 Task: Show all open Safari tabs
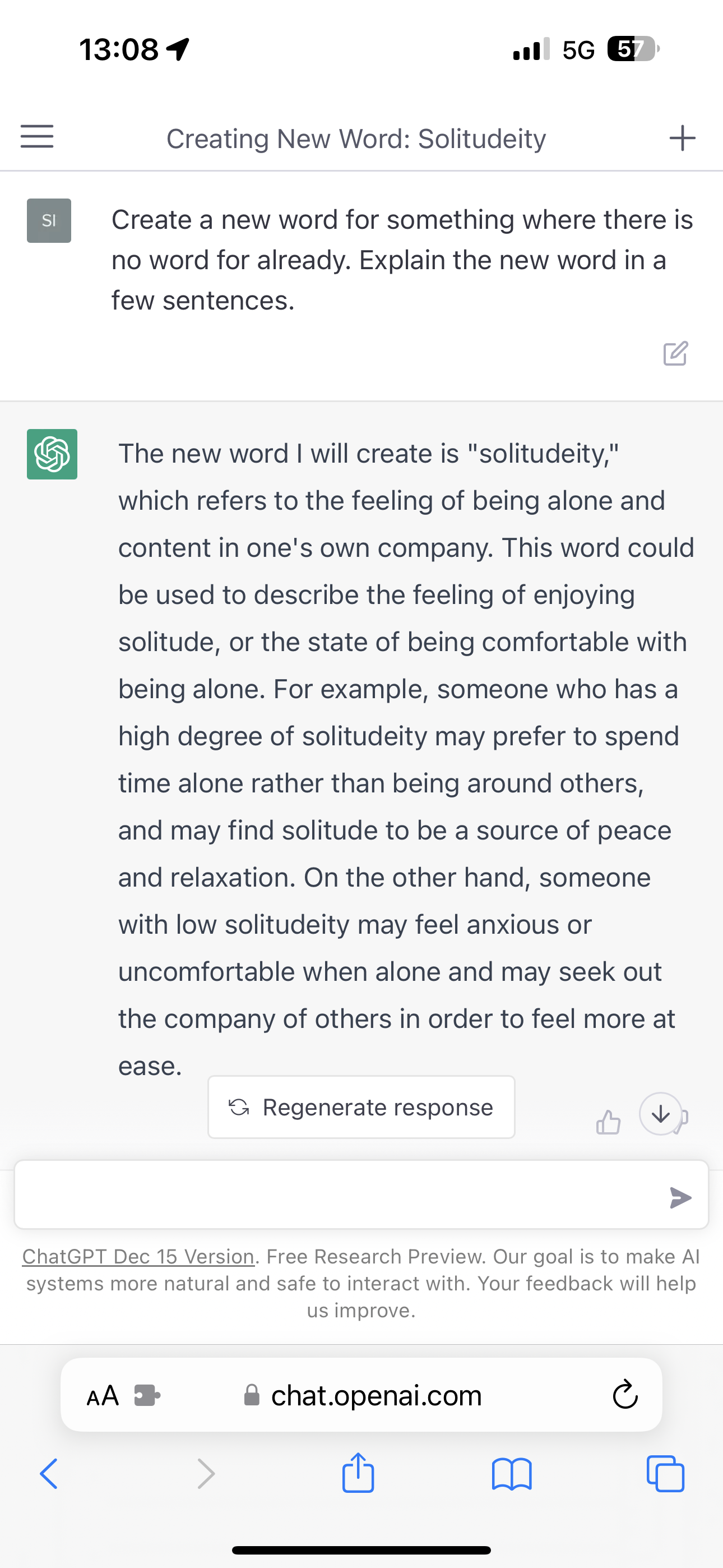point(665,1474)
